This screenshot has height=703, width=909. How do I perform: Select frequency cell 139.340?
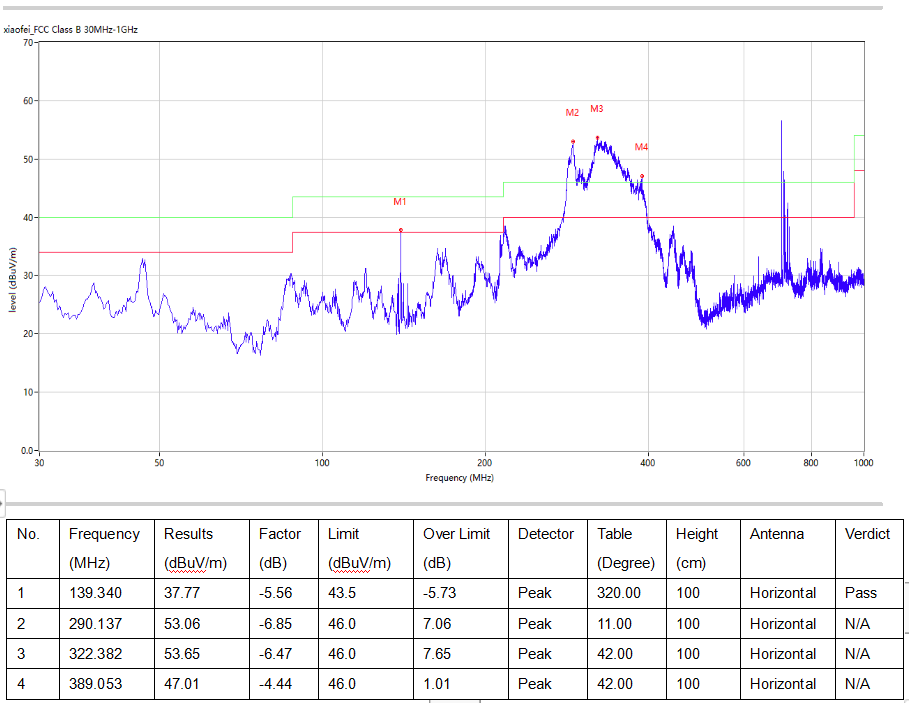95,593
